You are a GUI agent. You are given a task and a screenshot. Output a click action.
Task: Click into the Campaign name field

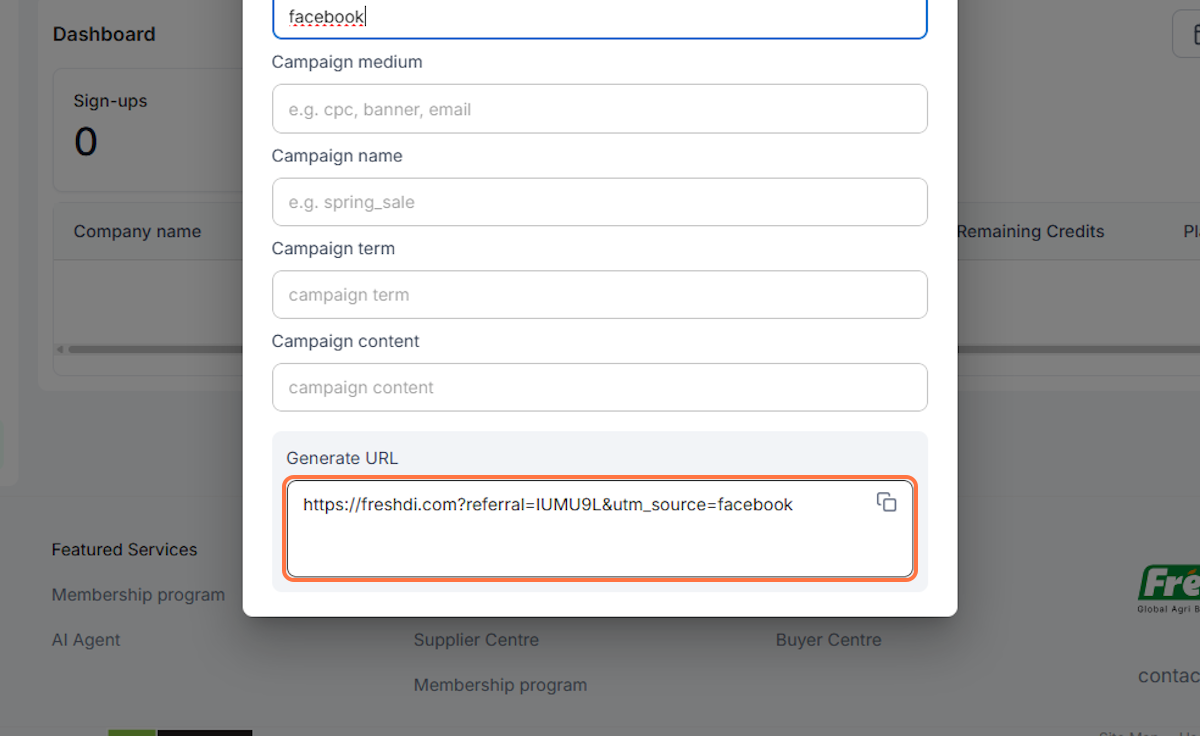599,202
